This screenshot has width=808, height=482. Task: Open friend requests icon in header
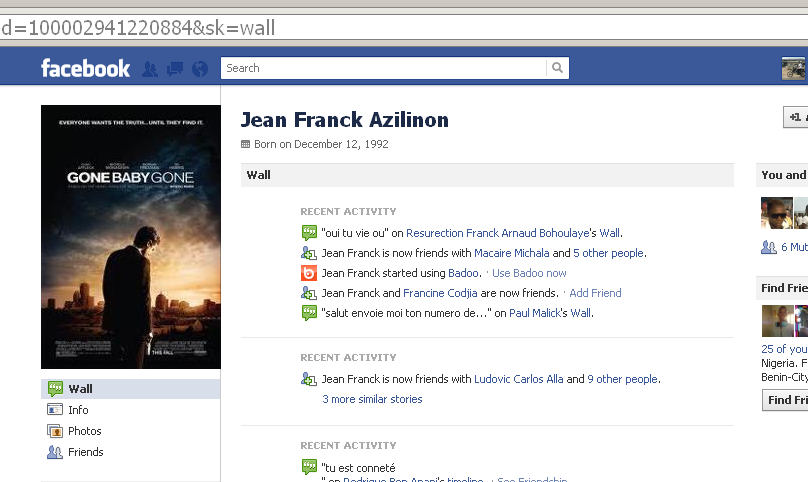point(150,69)
